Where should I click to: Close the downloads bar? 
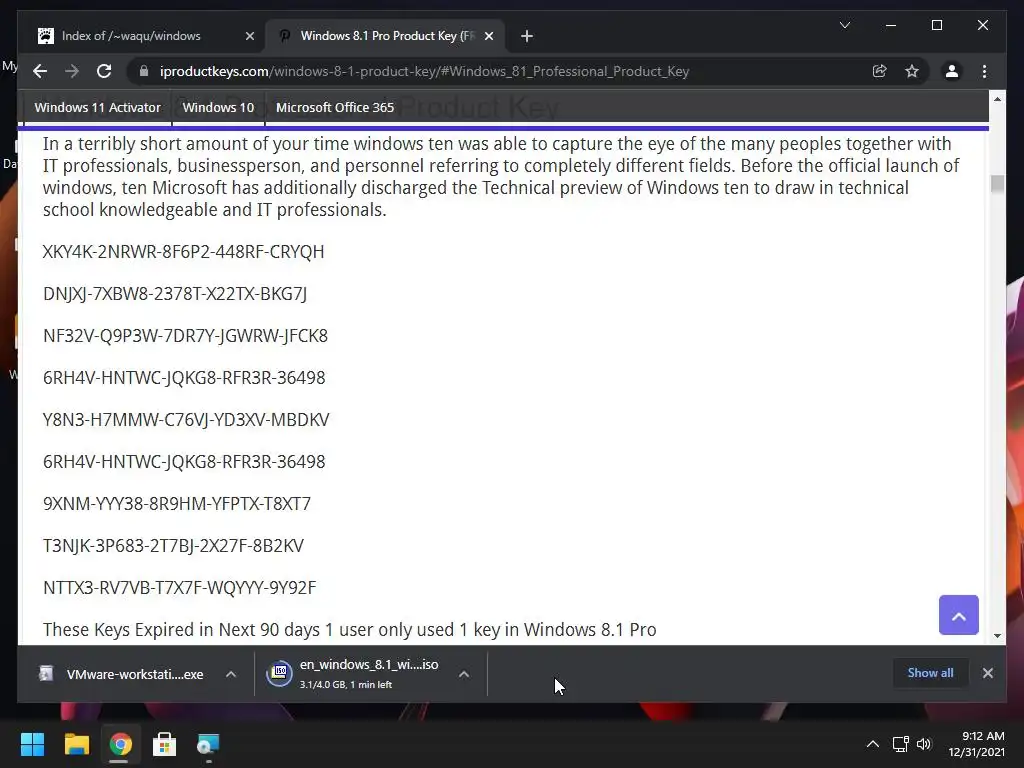(987, 673)
